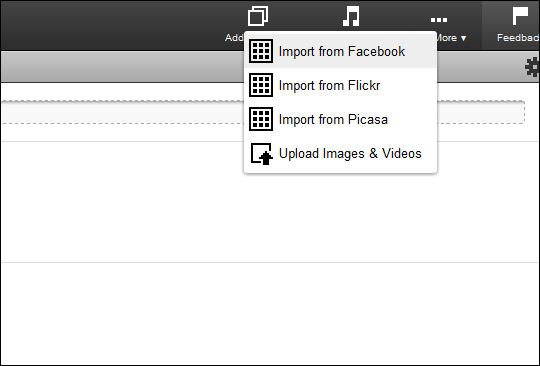Click the grid icon beside Import from Picasa
This screenshot has height=366, width=540.
click(x=261, y=119)
